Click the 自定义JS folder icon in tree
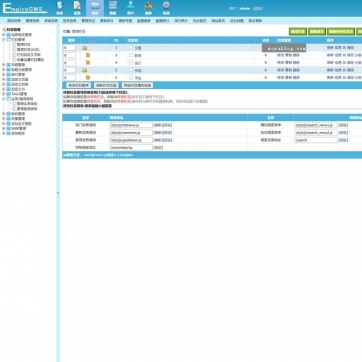This screenshot has width=362, height=362. (x=9, y=89)
